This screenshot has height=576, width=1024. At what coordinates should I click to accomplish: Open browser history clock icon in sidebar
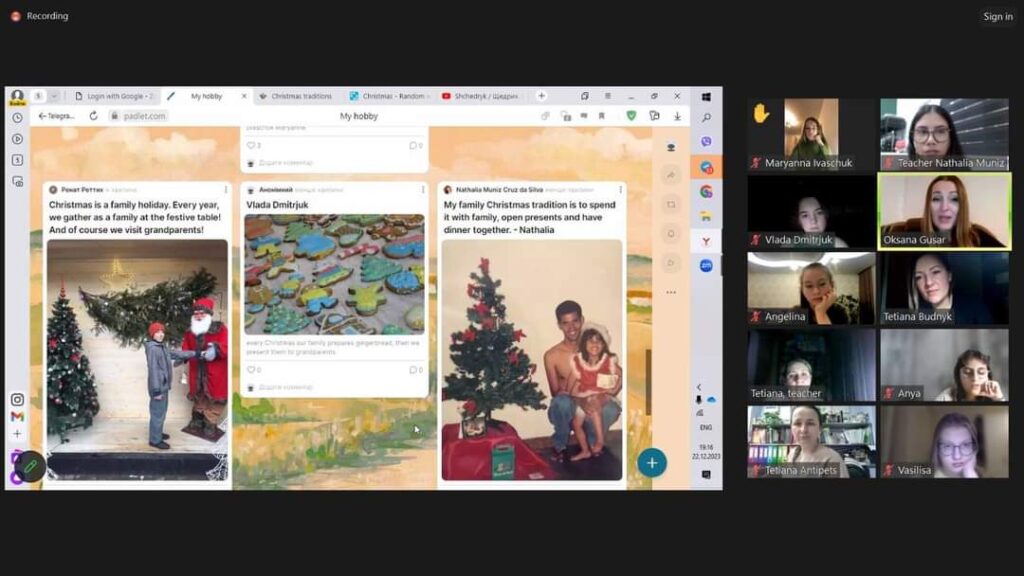(17, 117)
